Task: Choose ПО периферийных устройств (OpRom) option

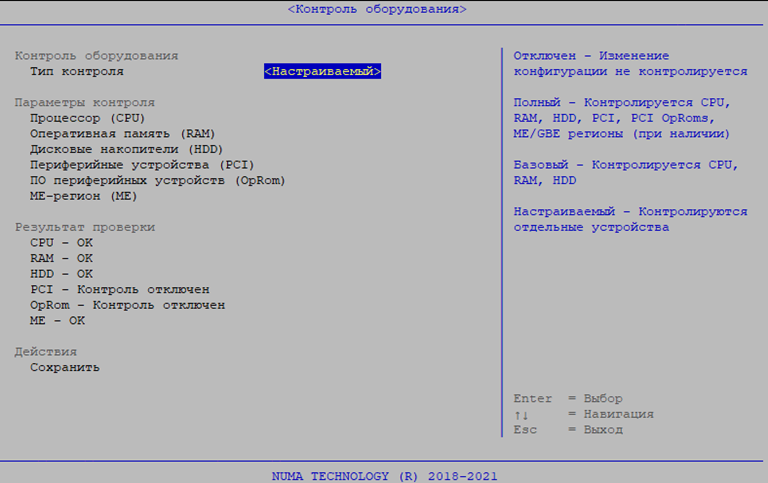Action: pos(158,180)
